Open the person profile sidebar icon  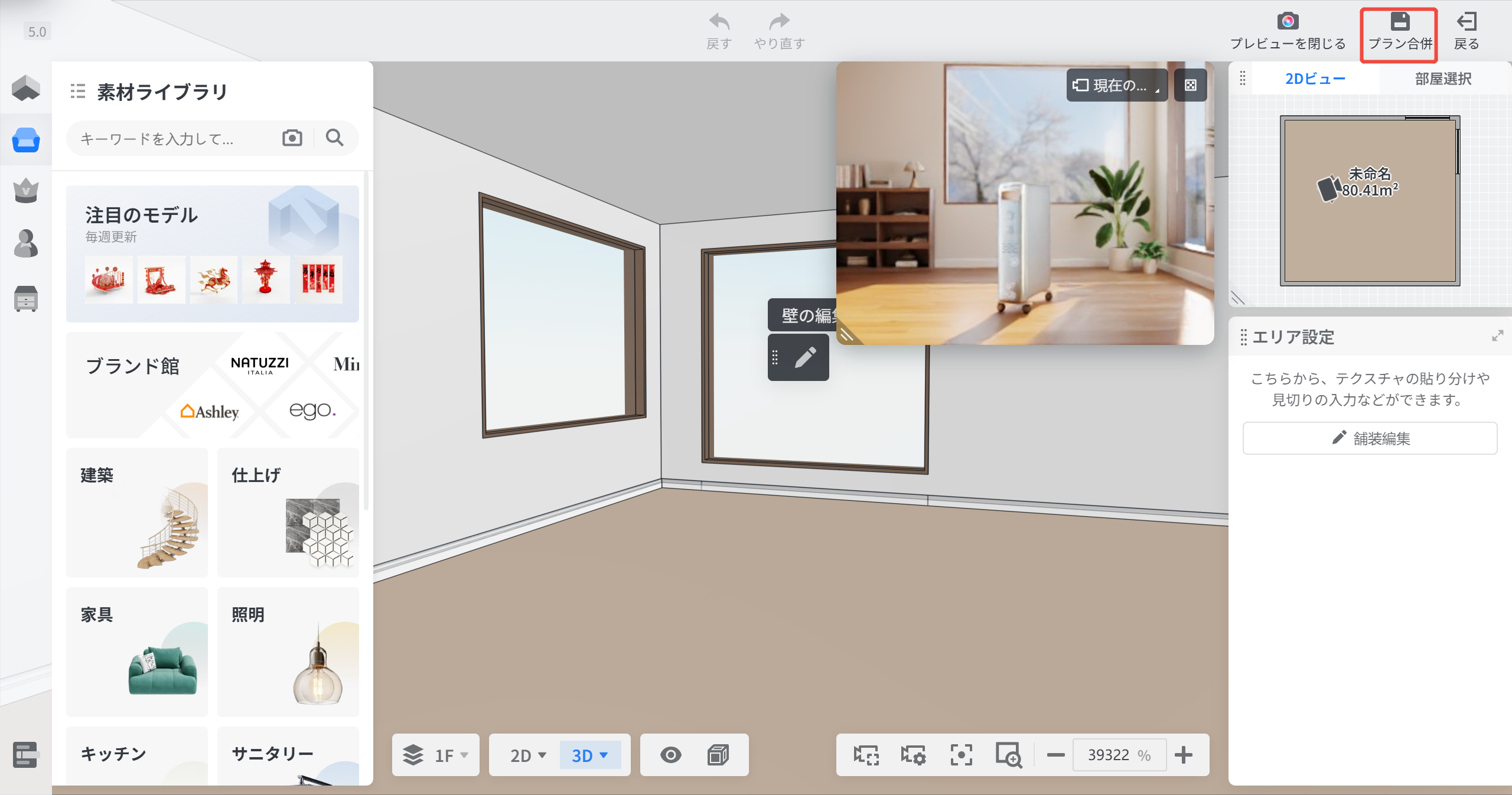(x=26, y=243)
